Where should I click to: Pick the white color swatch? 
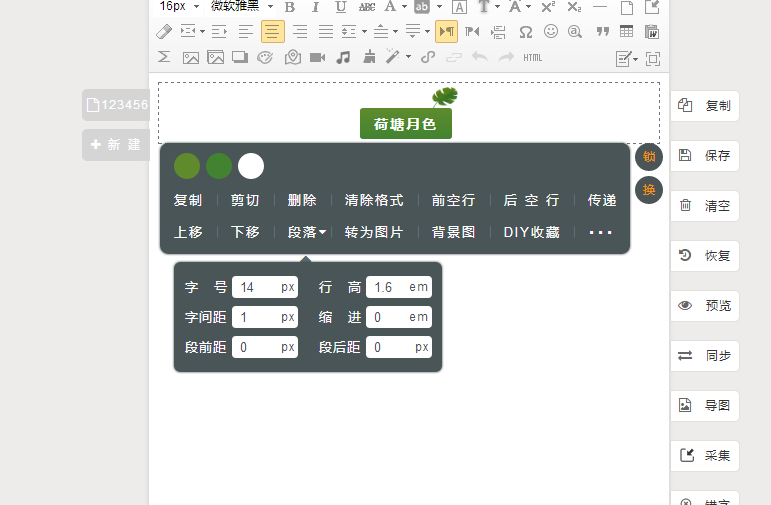click(251, 166)
